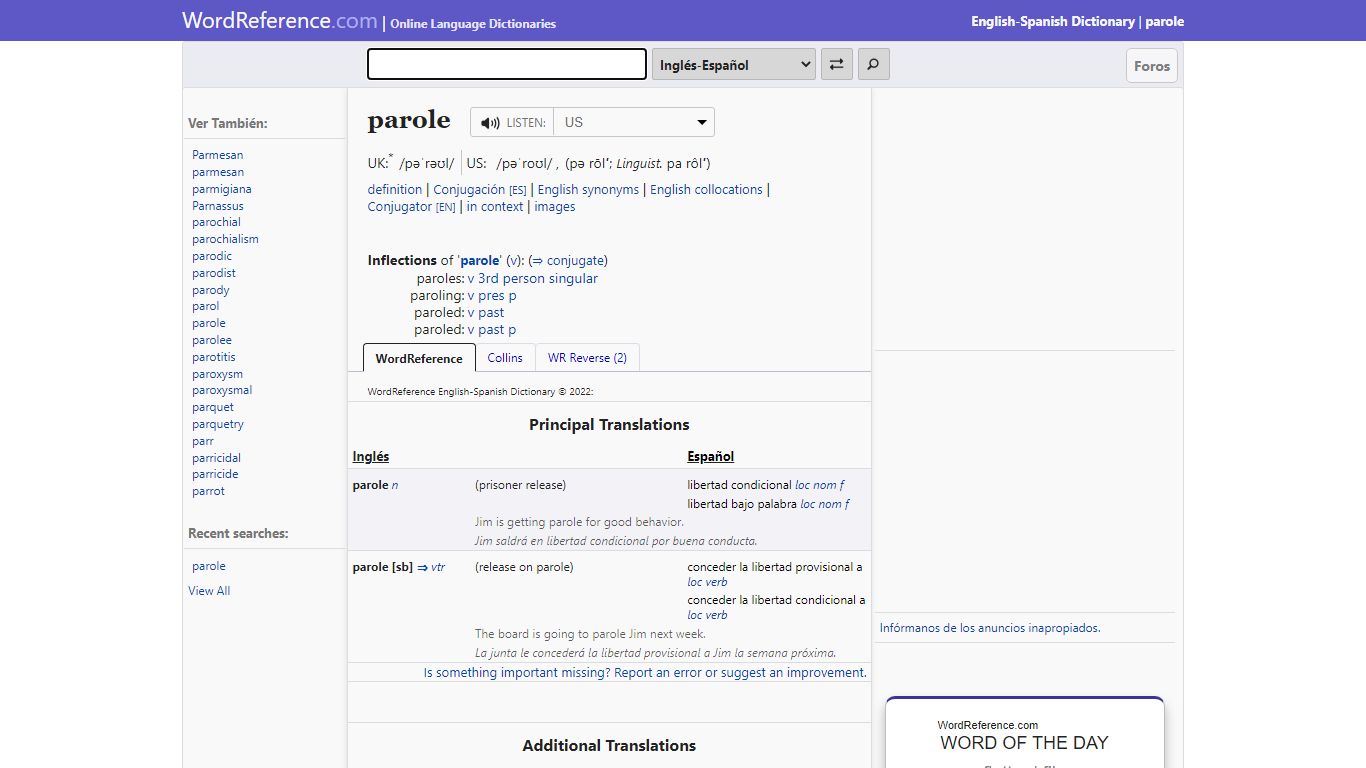Open parol in the sidebar list

point(206,306)
